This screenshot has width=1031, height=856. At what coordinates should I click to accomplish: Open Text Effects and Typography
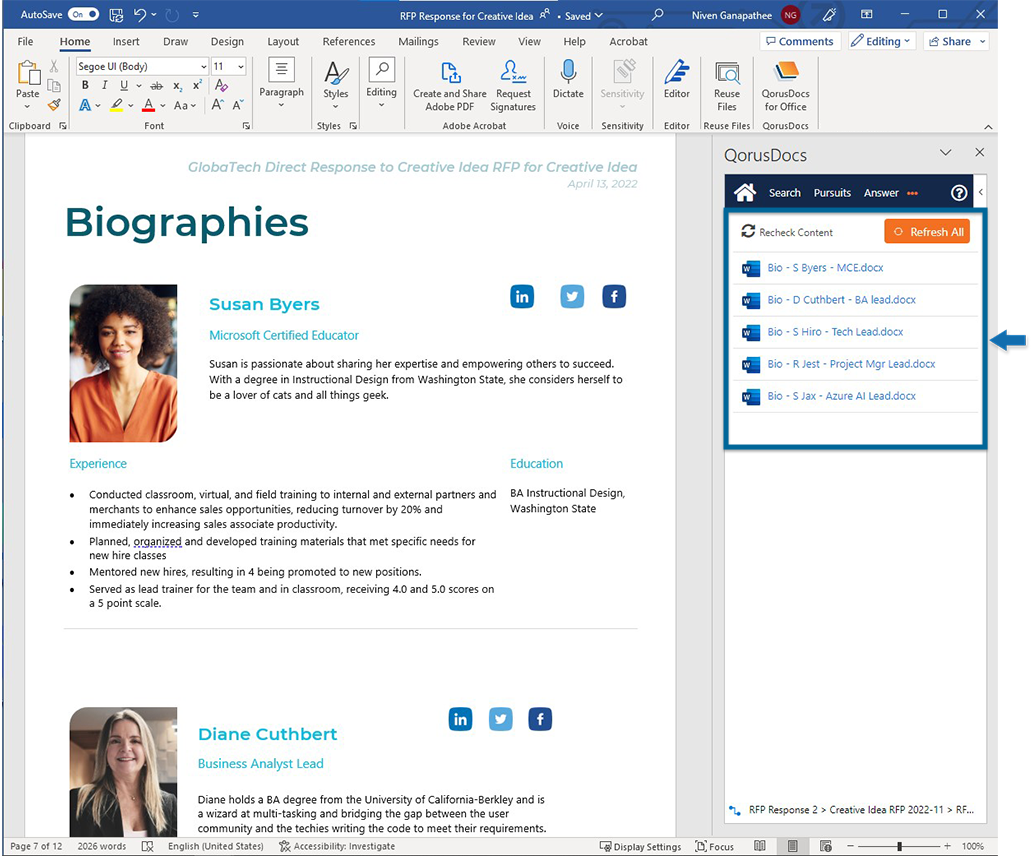[85, 105]
